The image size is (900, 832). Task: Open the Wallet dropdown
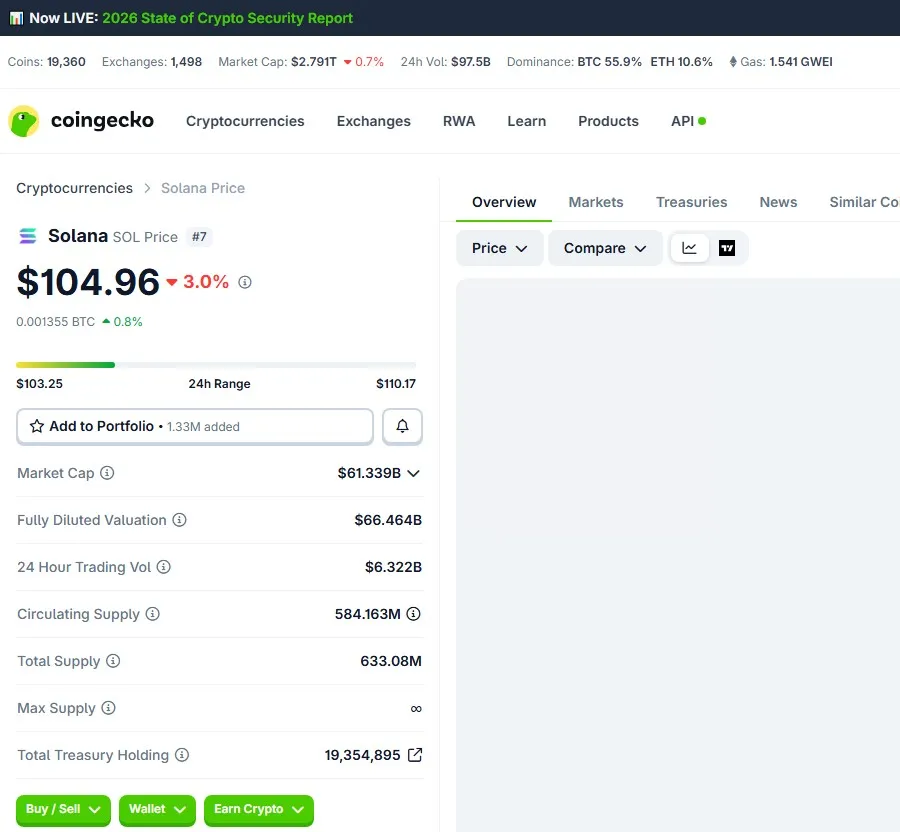pyautogui.click(x=157, y=810)
